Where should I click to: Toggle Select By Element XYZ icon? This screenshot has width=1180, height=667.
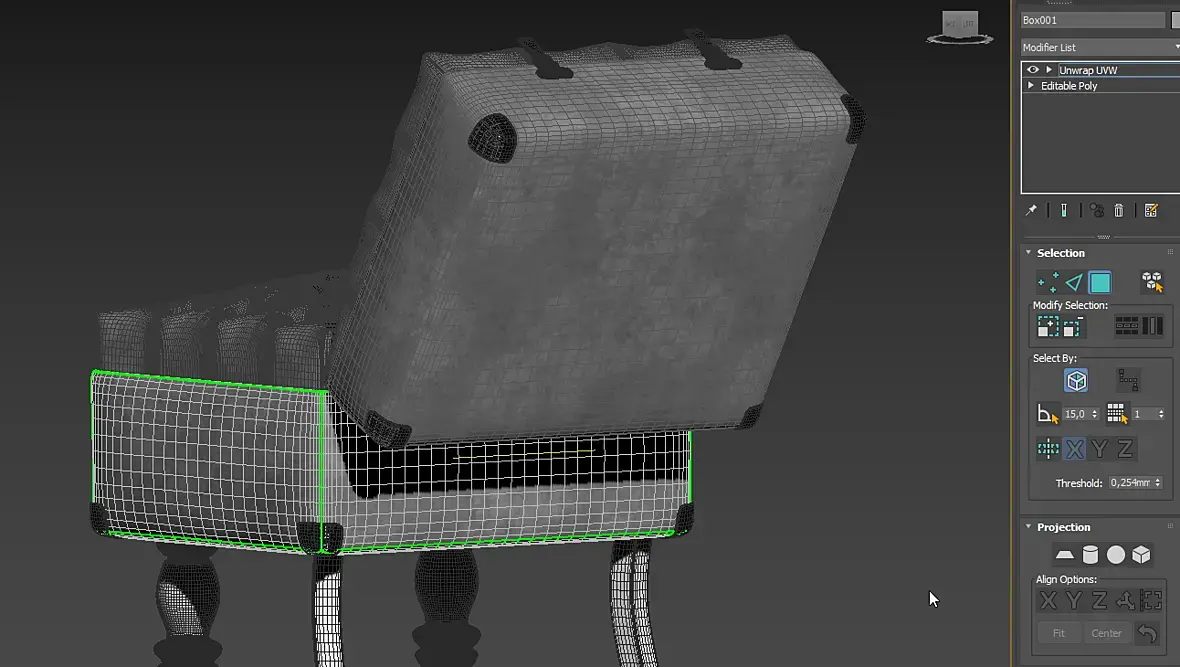[x=1151, y=282]
